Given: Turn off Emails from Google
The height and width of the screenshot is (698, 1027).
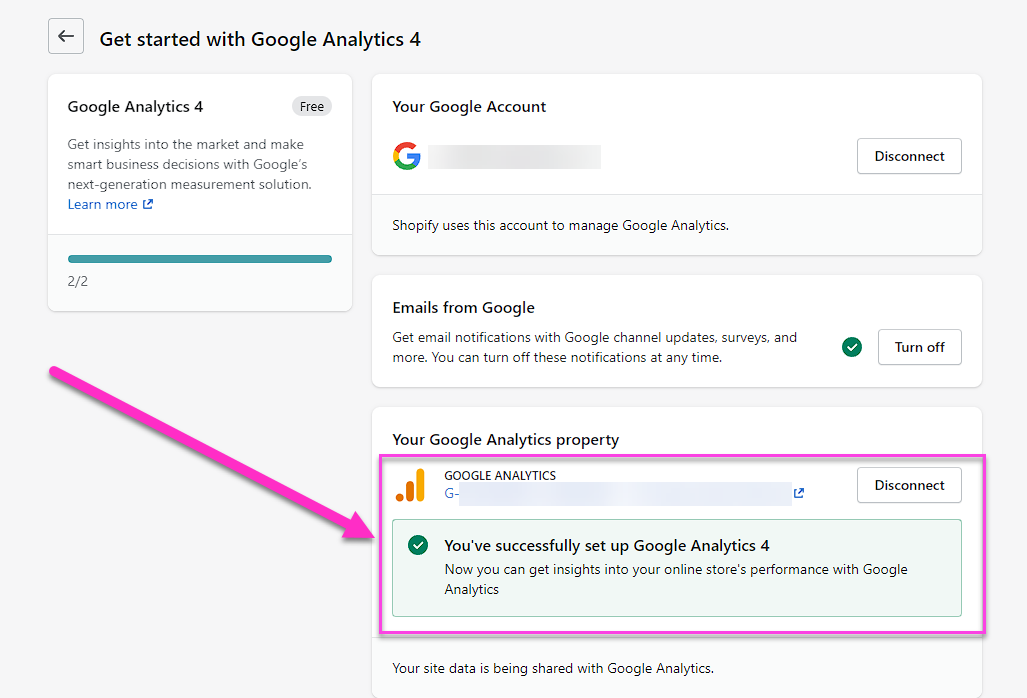Looking at the screenshot, I should pos(920,347).
